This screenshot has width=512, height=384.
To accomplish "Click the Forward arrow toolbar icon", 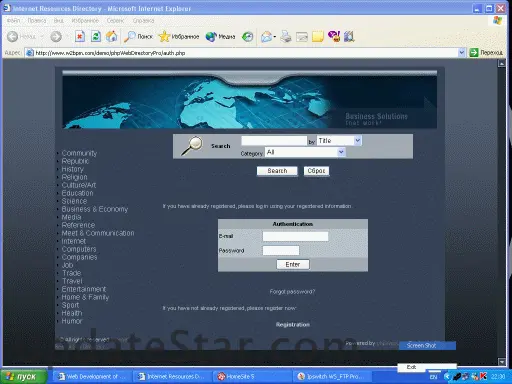I will [x=56, y=36].
